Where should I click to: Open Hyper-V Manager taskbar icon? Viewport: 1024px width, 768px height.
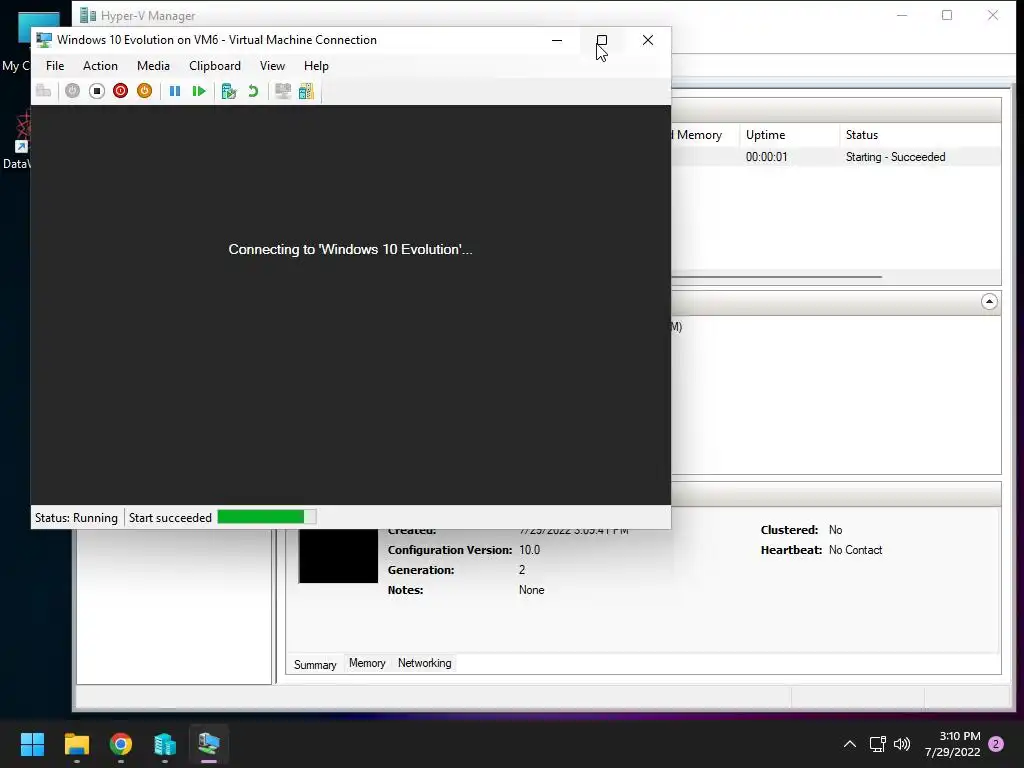tap(165, 744)
